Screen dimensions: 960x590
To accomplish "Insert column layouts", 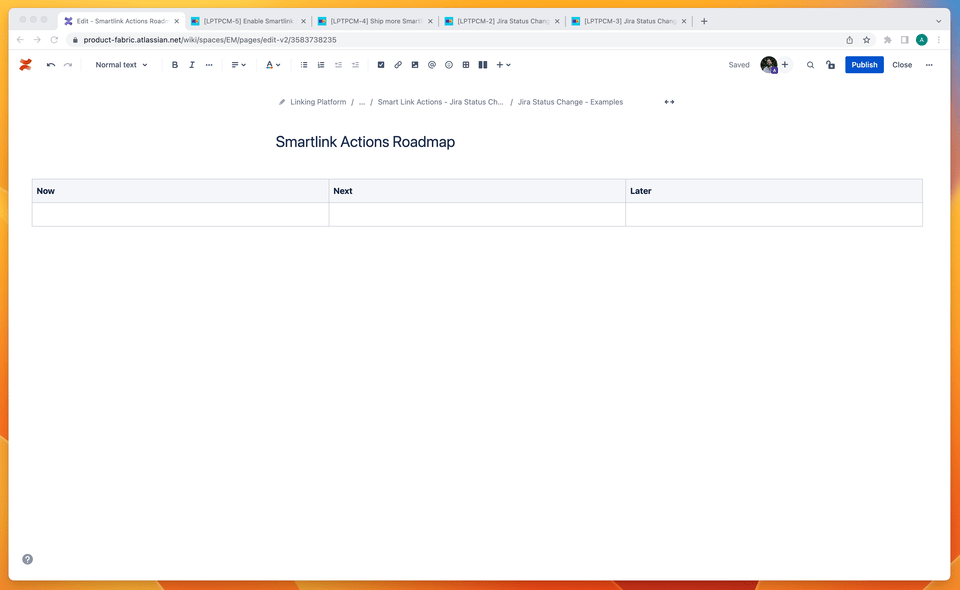I will coord(482,65).
